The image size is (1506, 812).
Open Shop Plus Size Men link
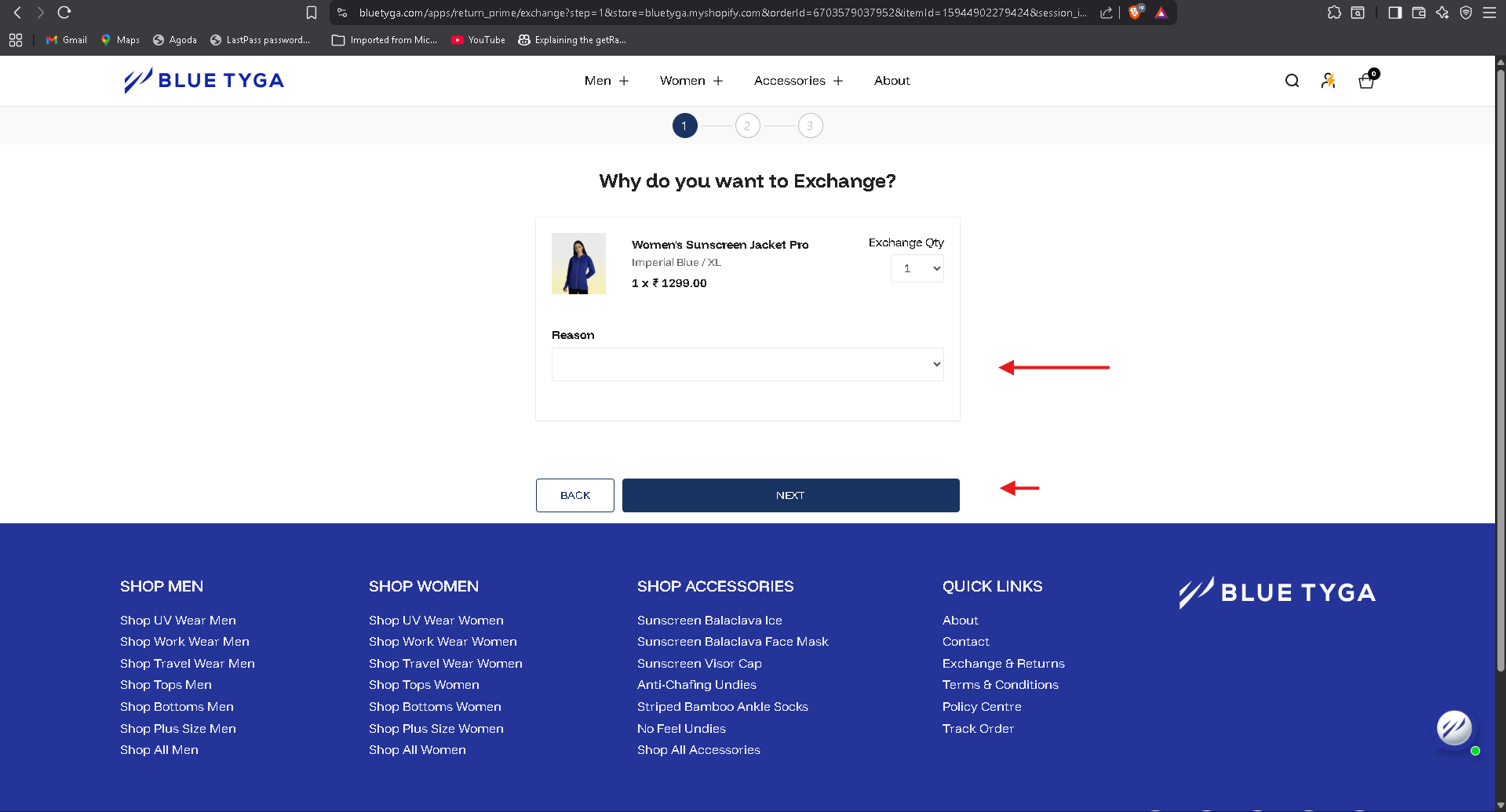[178, 729]
